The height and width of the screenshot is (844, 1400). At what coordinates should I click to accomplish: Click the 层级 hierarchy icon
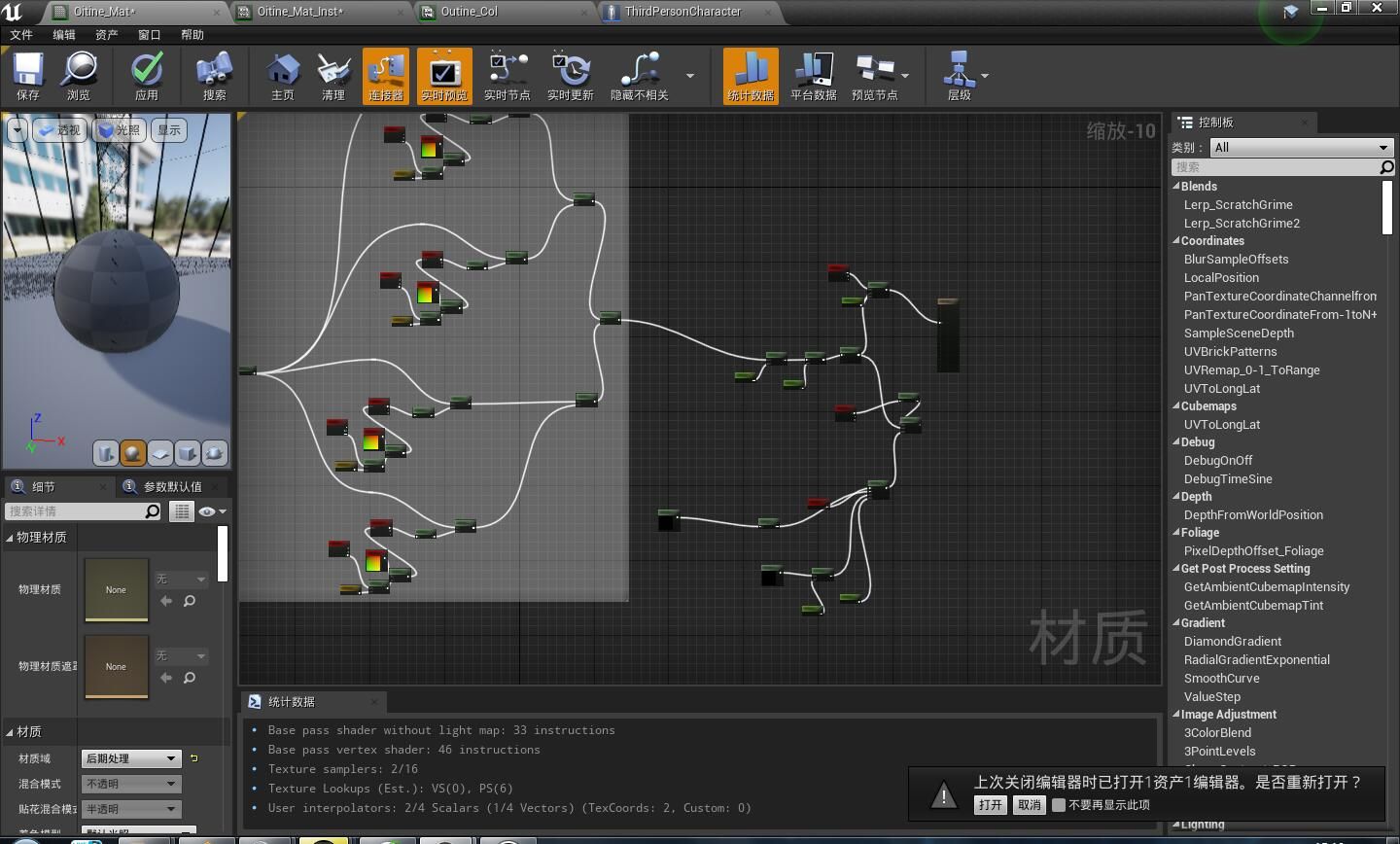960,76
